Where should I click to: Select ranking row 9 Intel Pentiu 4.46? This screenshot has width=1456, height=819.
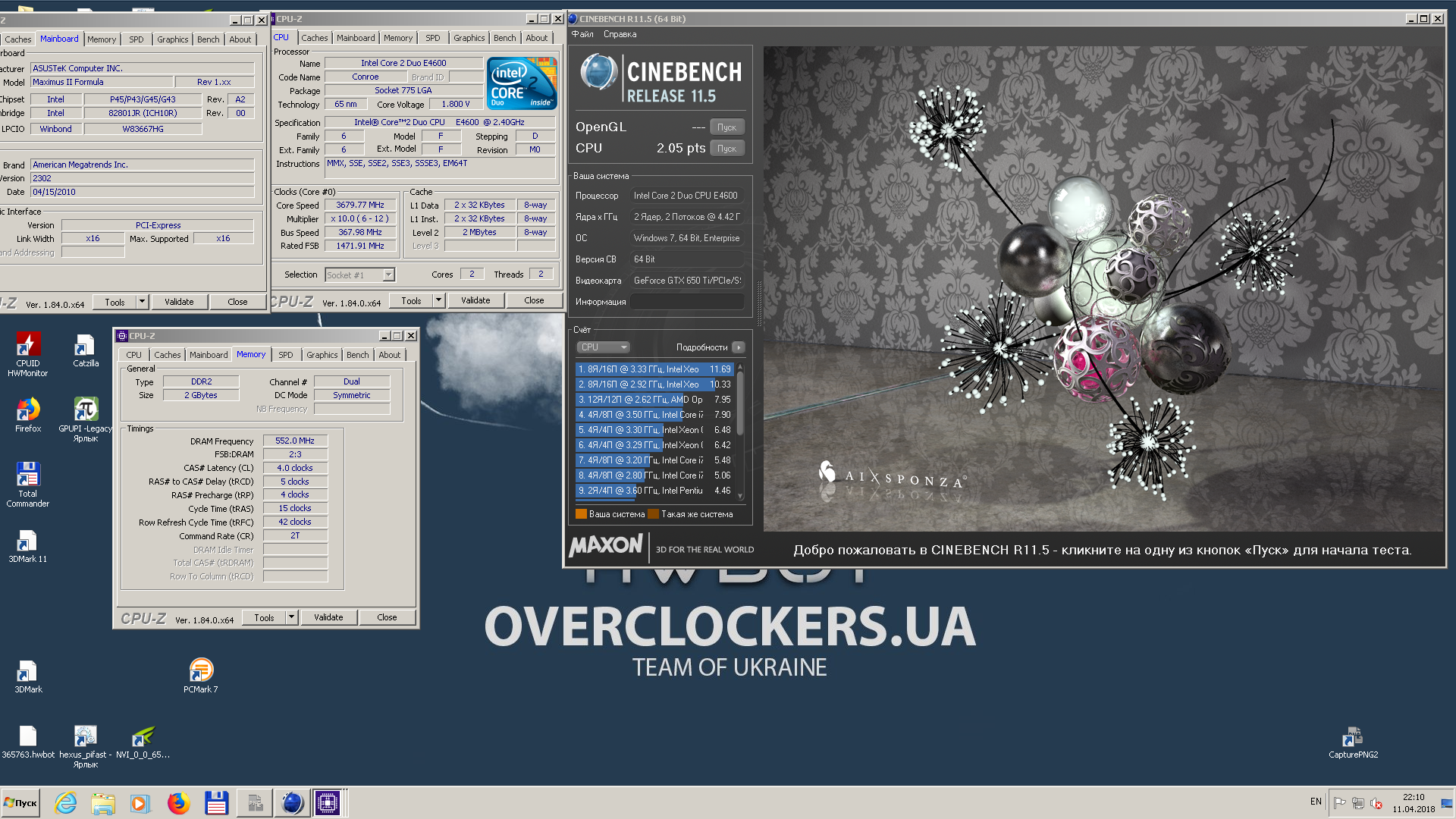[654, 491]
